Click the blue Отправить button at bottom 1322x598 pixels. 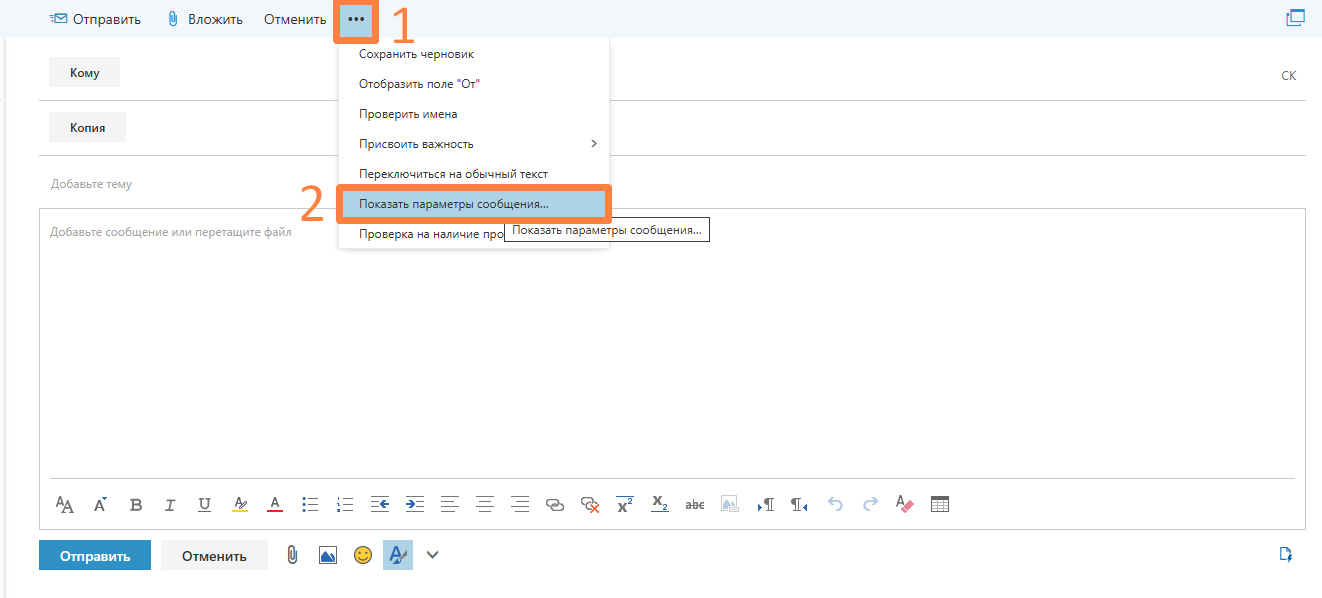click(x=95, y=555)
